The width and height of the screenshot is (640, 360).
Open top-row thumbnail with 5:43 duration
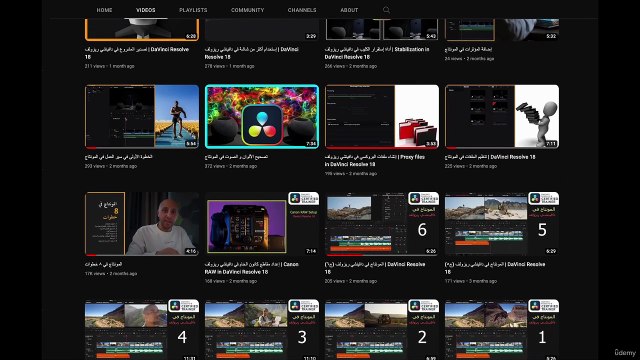point(382,29)
